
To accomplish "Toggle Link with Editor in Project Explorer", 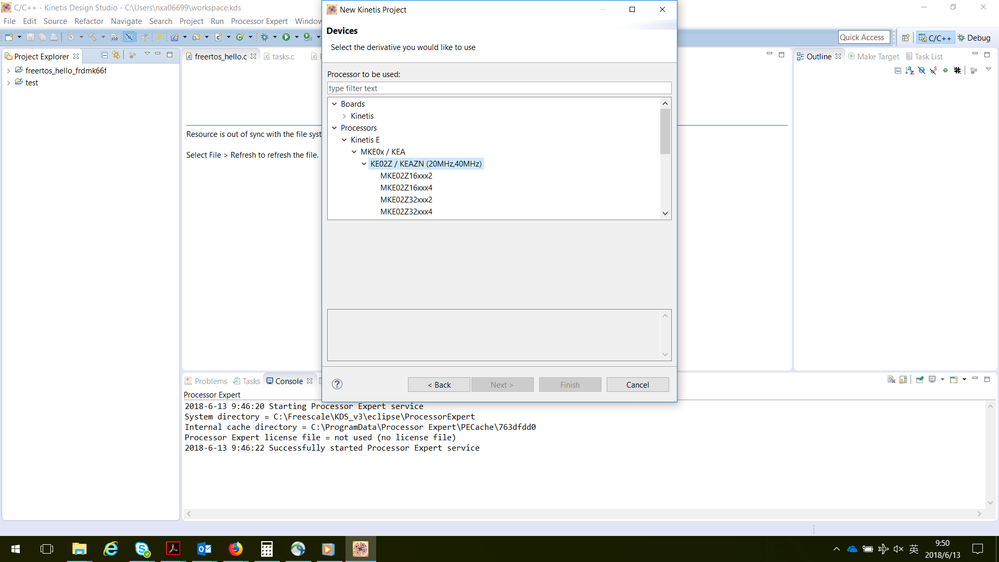I will tap(116, 55).
